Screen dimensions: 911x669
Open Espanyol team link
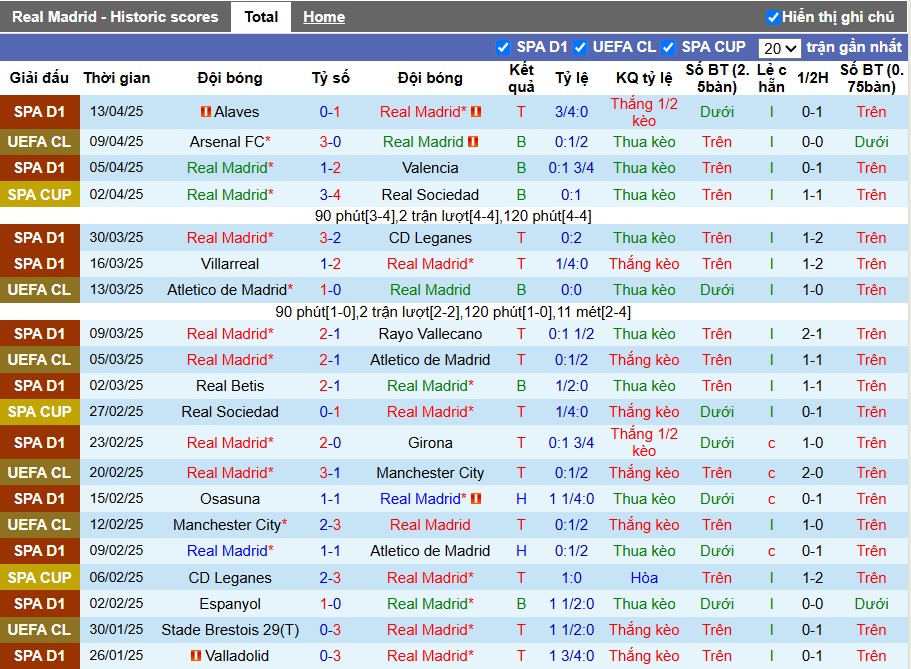point(230,604)
